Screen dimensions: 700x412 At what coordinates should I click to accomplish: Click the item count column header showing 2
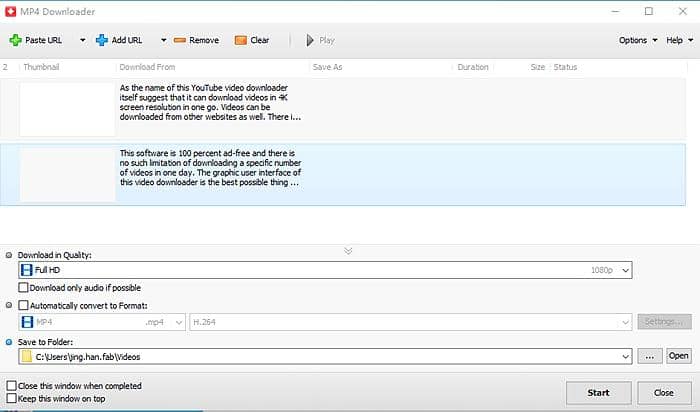click(x=5, y=67)
